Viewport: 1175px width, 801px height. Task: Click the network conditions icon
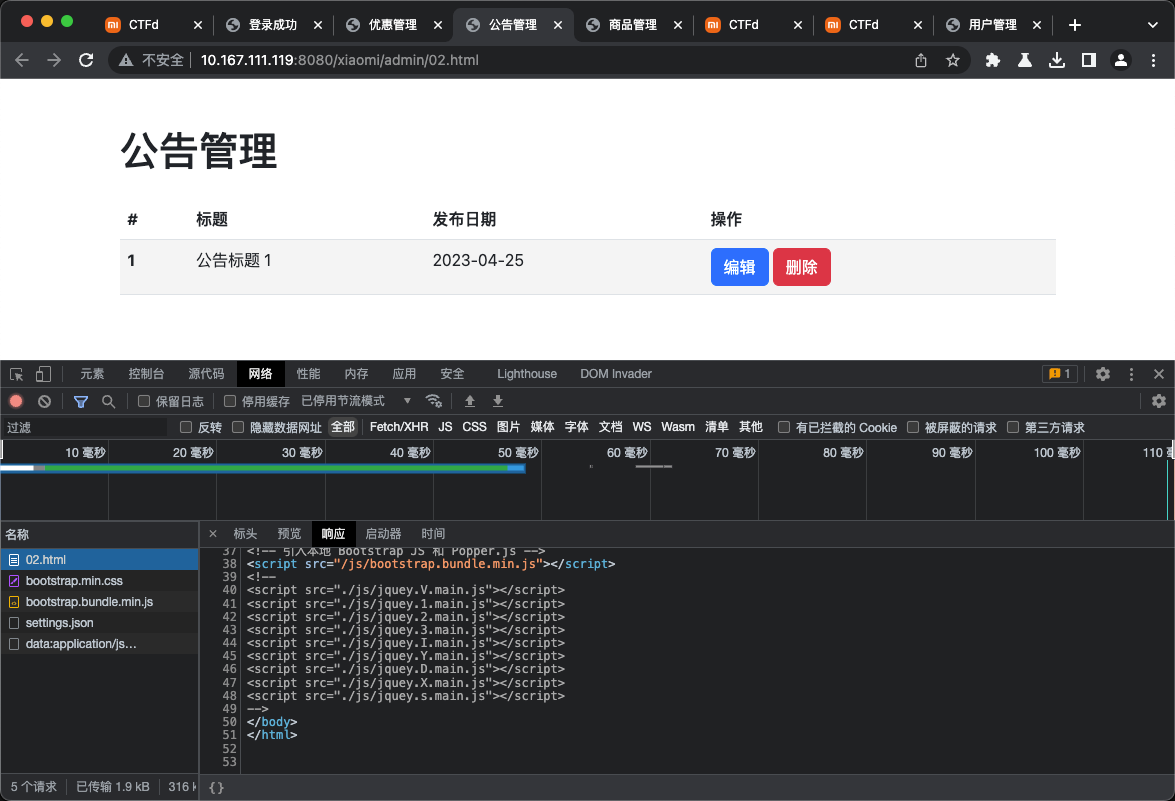(434, 400)
